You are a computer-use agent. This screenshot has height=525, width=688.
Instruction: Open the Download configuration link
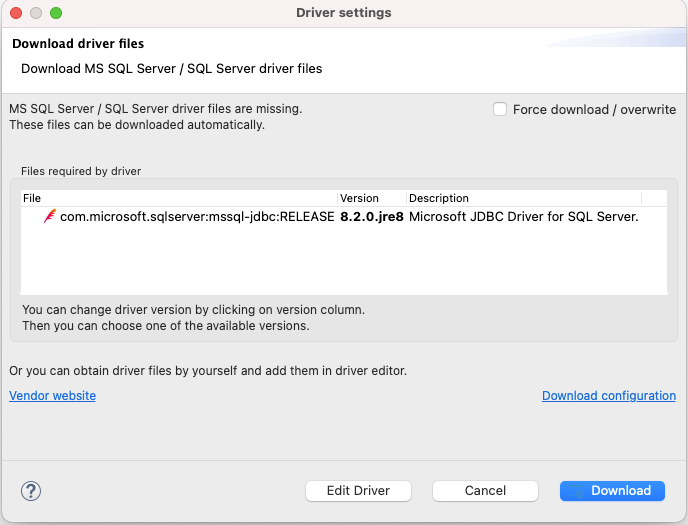click(608, 396)
